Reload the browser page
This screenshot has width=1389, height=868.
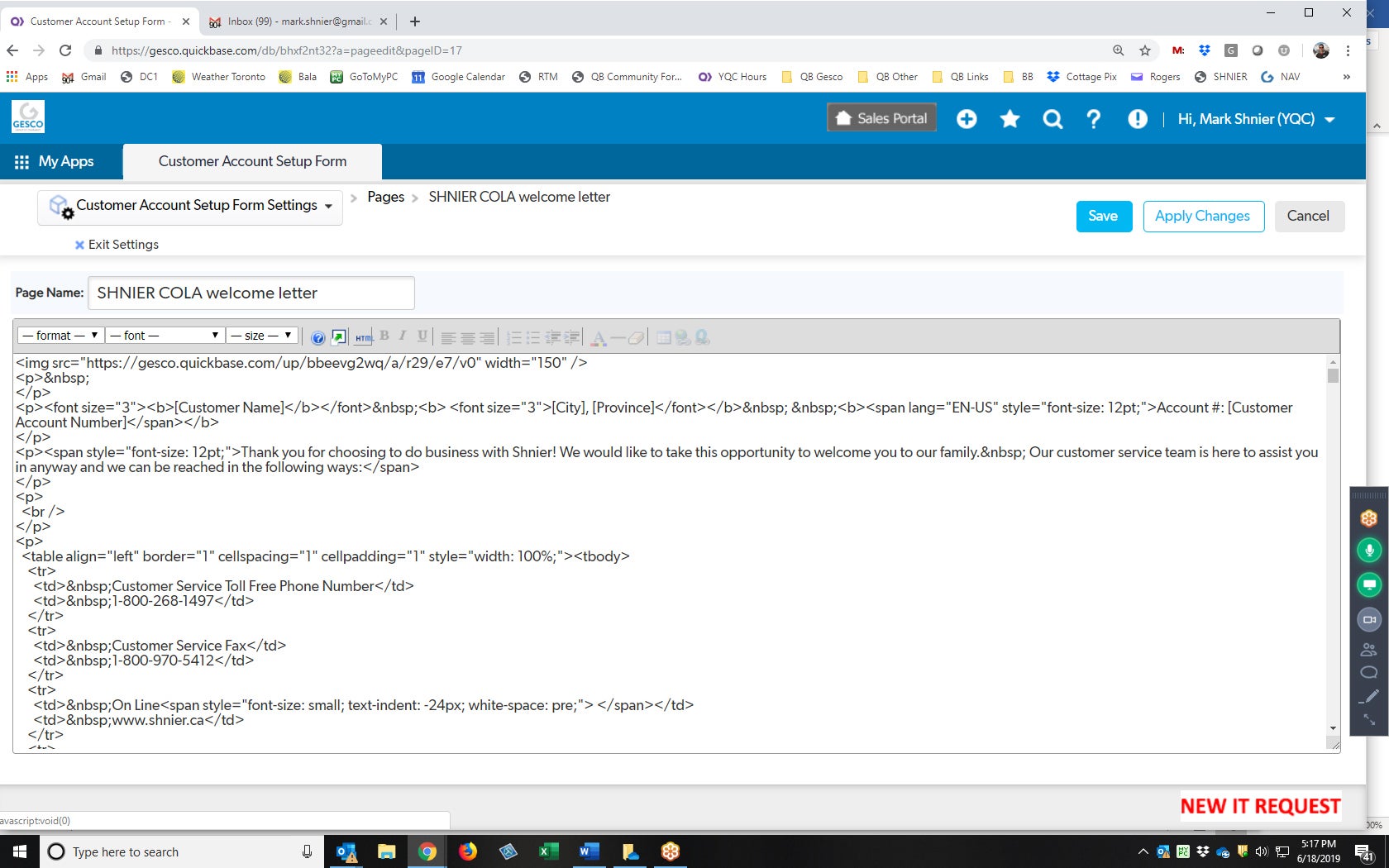(x=65, y=50)
